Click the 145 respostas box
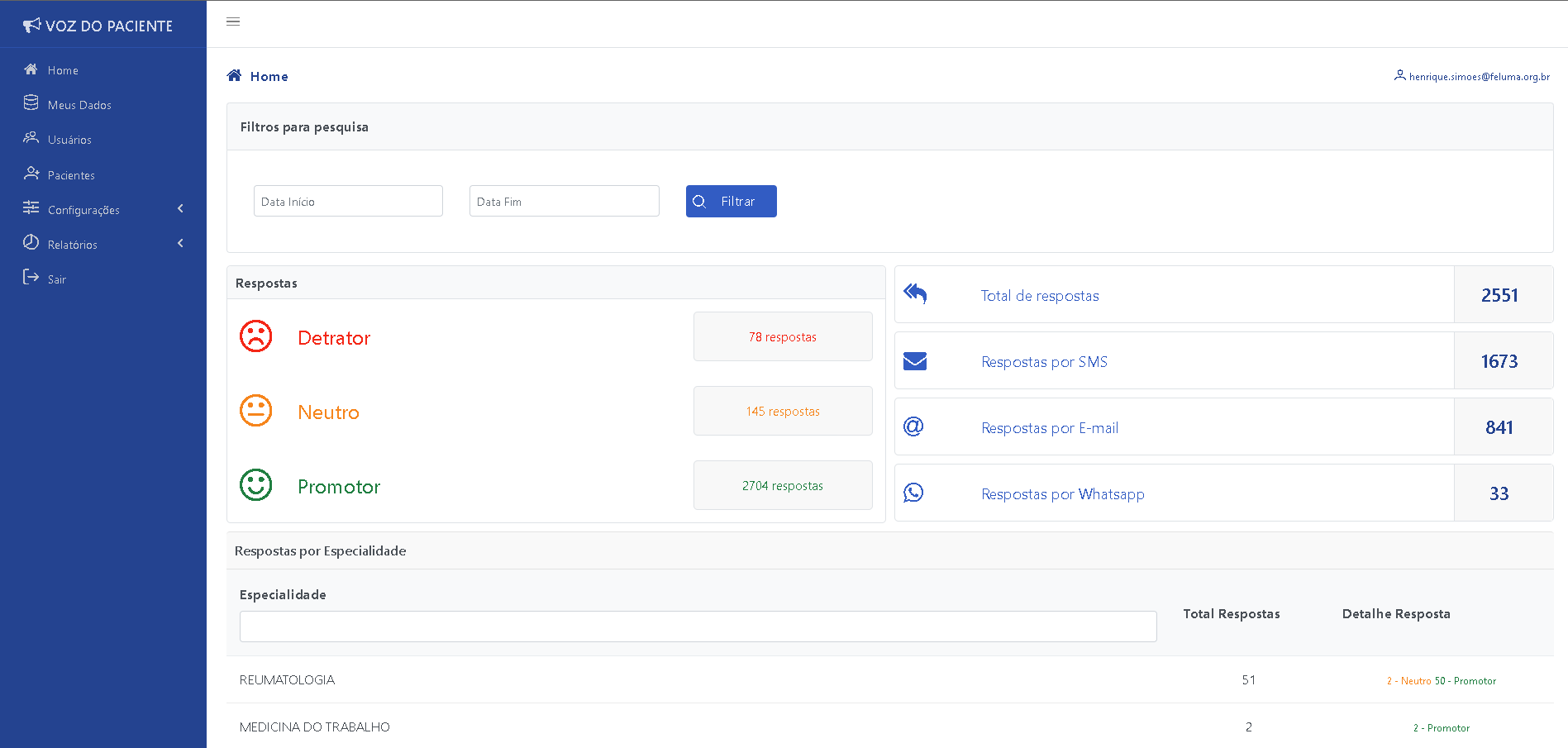 pyautogui.click(x=783, y=411)
